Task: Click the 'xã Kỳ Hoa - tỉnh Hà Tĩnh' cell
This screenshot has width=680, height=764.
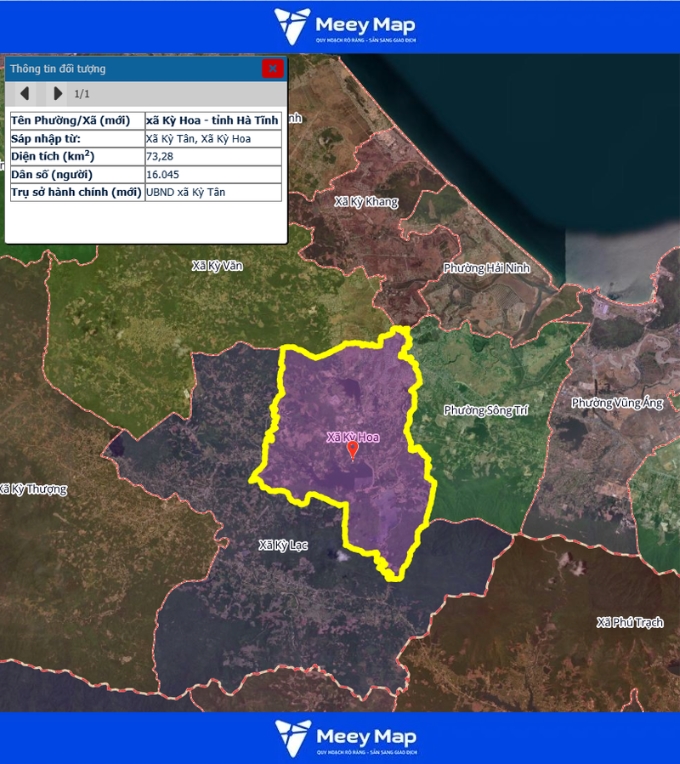Action: (x=212, y=120)
